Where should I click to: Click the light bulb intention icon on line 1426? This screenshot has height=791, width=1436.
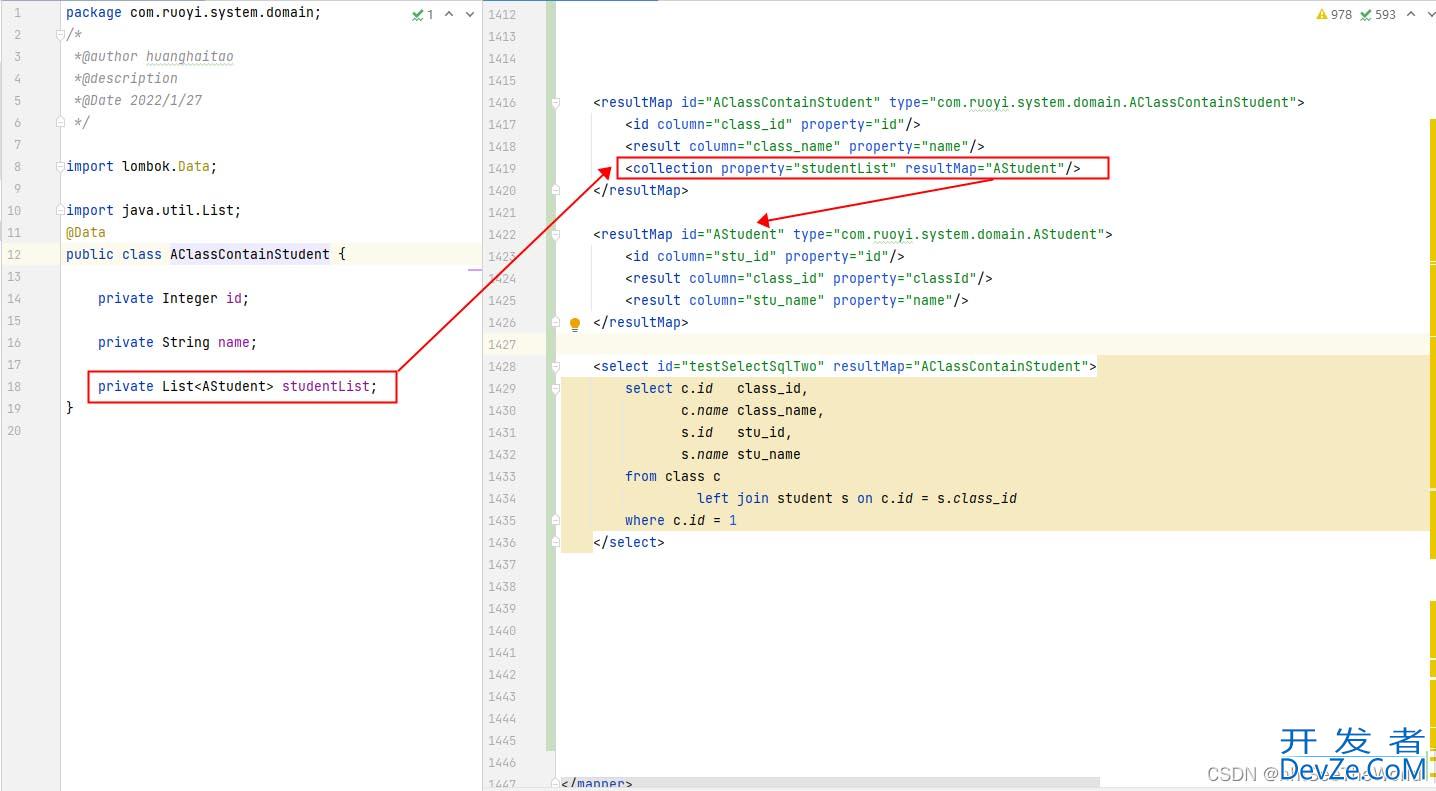tap(575, 324)
